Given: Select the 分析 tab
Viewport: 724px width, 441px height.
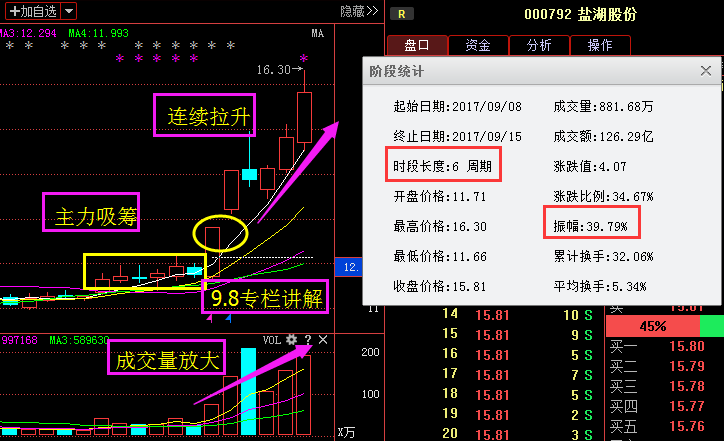Looking at the screenshot, I should (538, 45).
